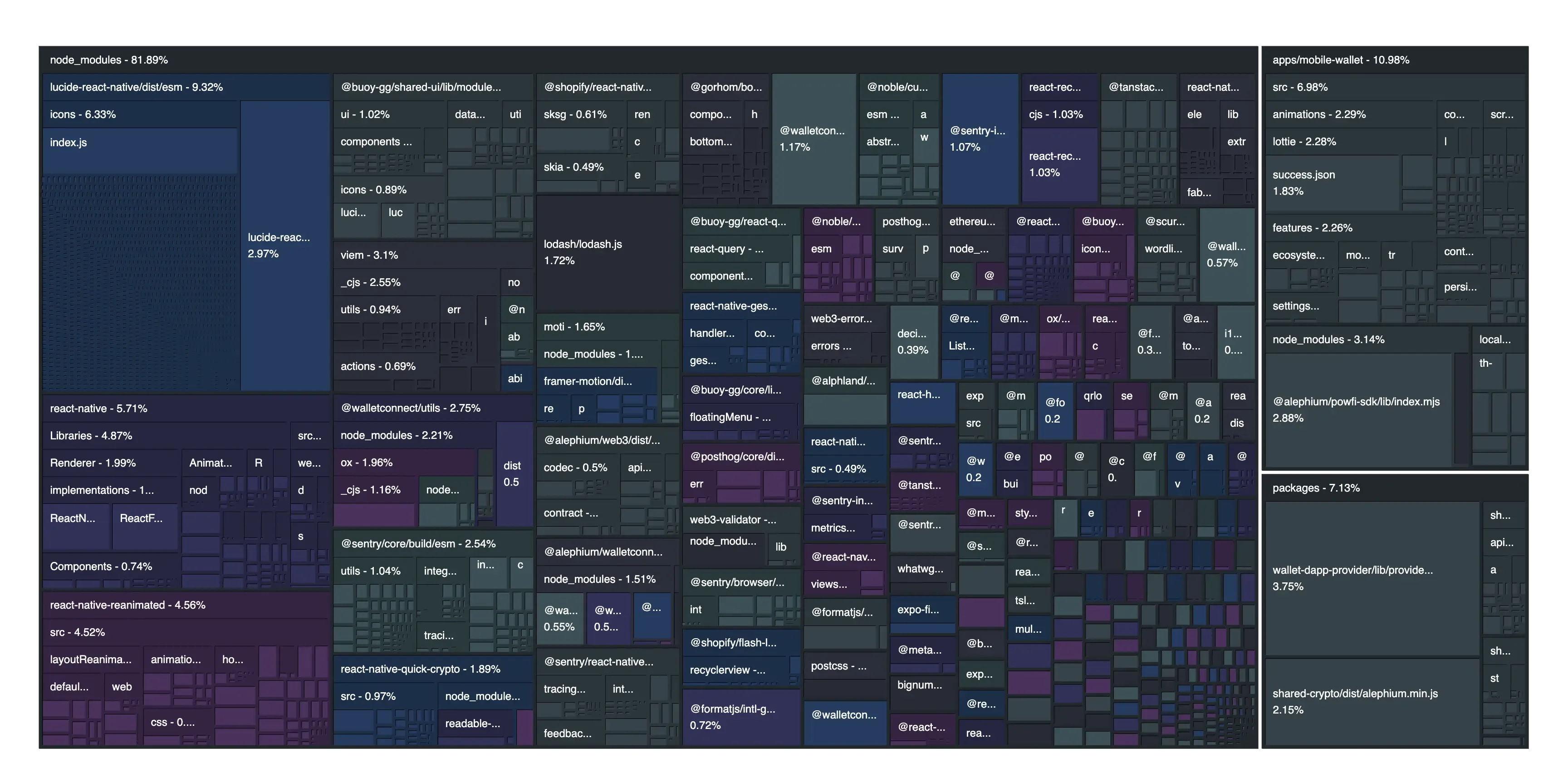This screenshot has width=1568, height=768.
Task: Select utils - 0.94% under viem
Action: click(386, 310)
